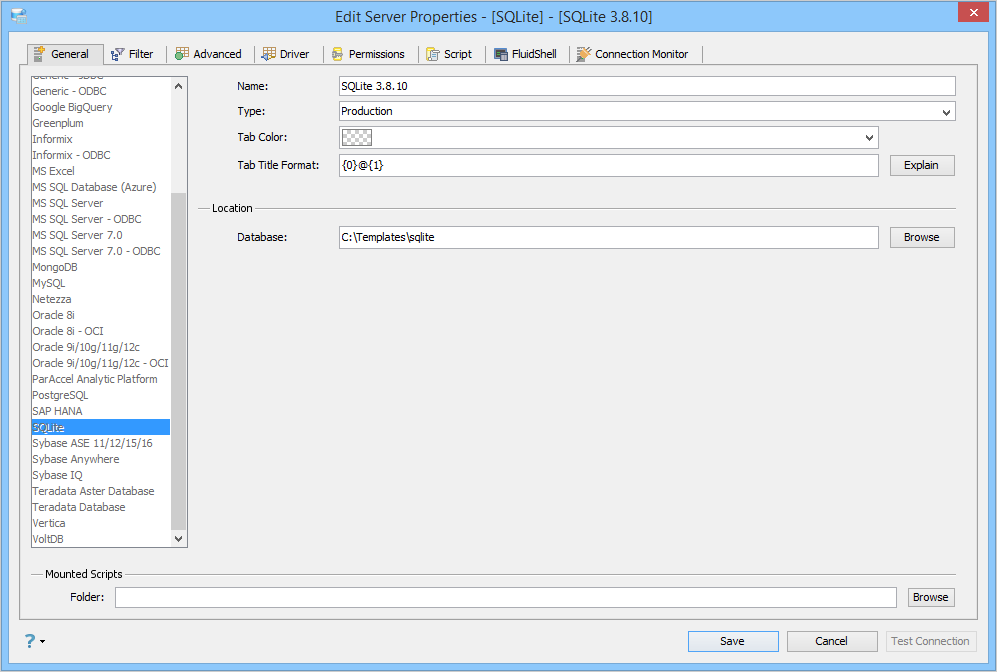Click the General tab icon
997x672 pixels.
[39, 54]
